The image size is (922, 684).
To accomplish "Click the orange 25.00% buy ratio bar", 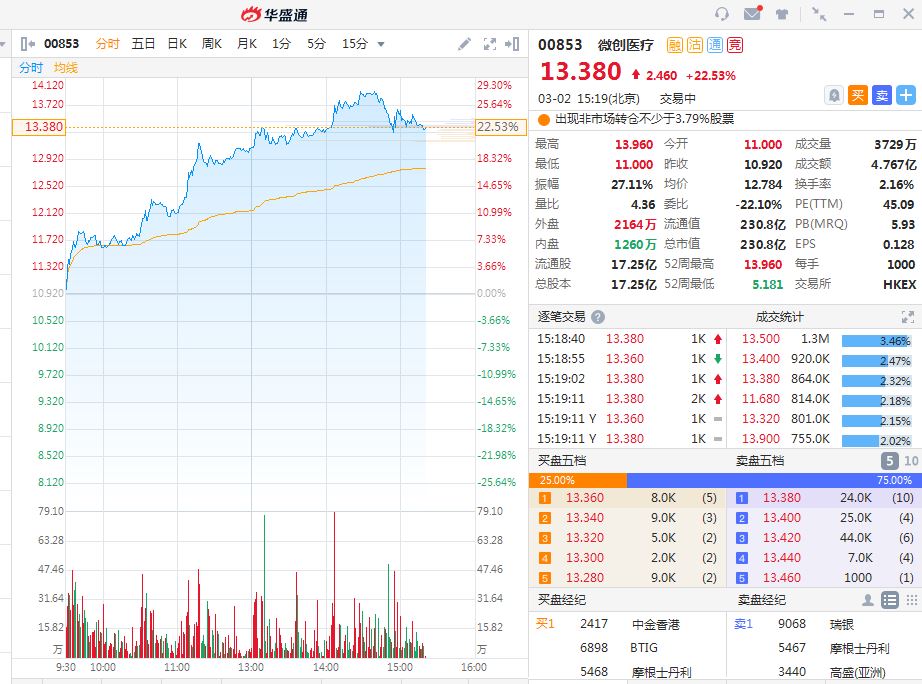I will (577, 480).
